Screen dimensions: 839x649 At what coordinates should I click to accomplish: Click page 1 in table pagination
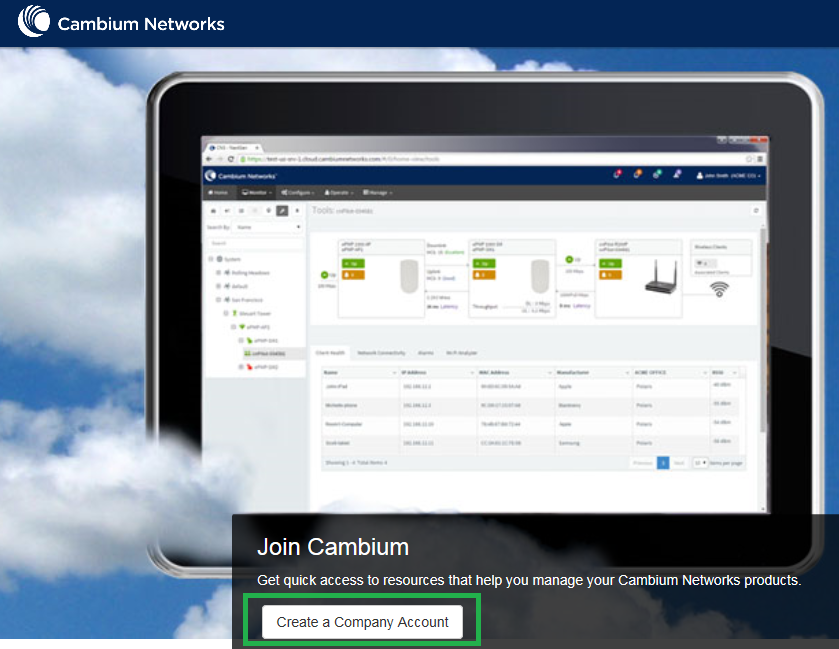pyautogui.click(x=662, y=463)
